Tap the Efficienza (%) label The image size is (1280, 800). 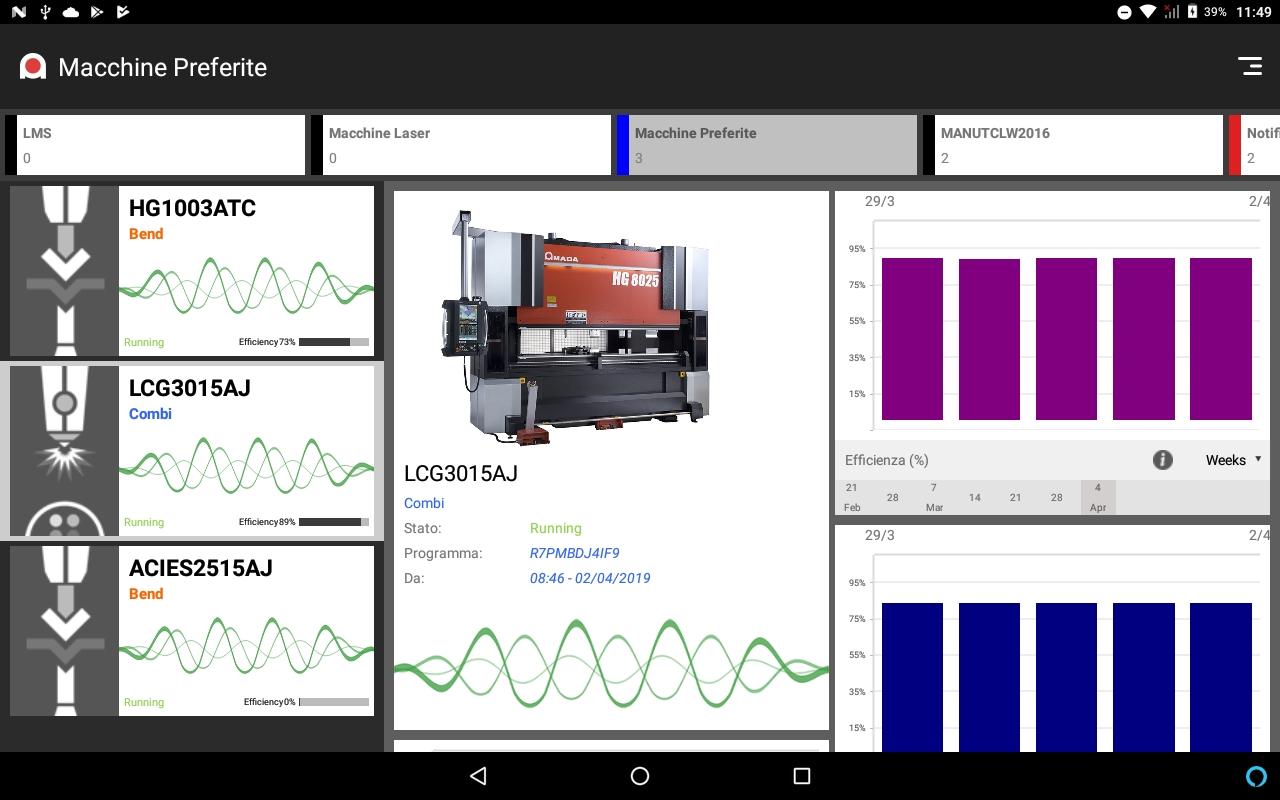pos(887,460)
